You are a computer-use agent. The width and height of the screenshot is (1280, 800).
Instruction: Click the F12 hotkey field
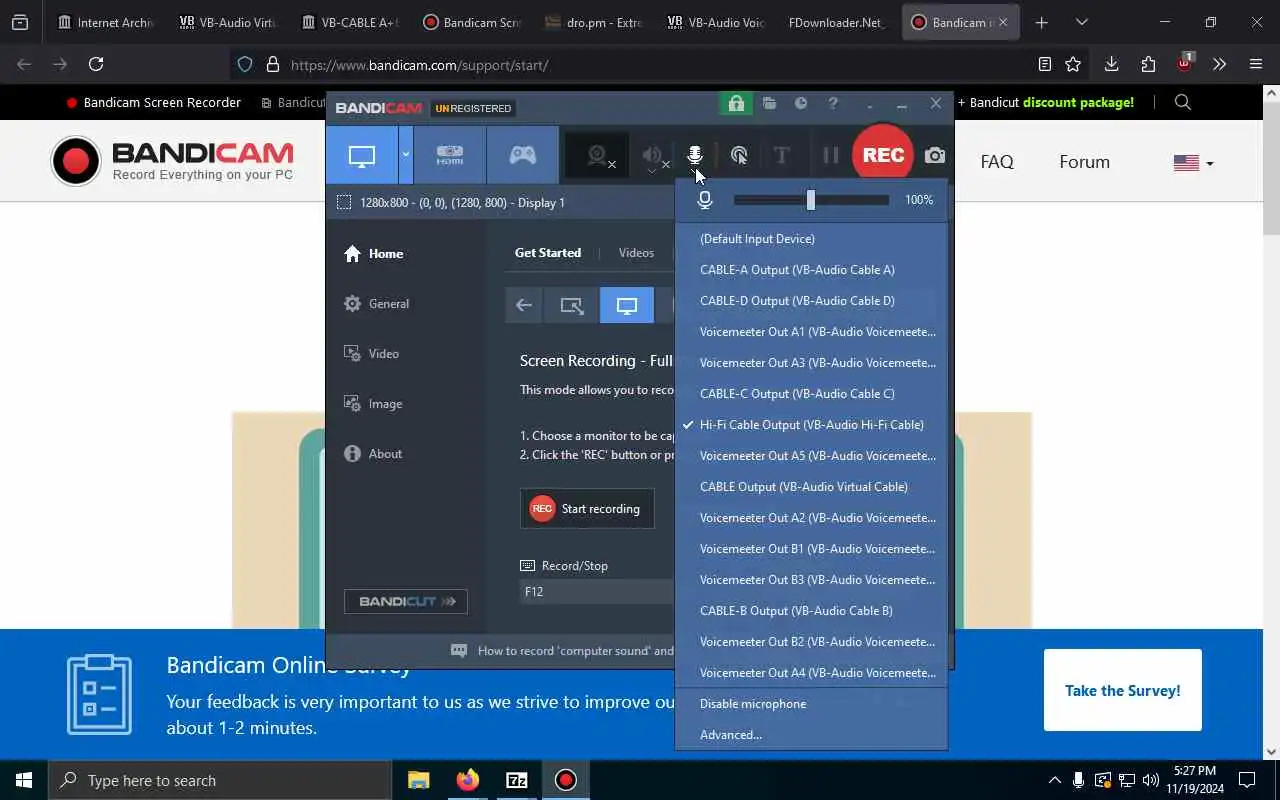pos(597,592)
